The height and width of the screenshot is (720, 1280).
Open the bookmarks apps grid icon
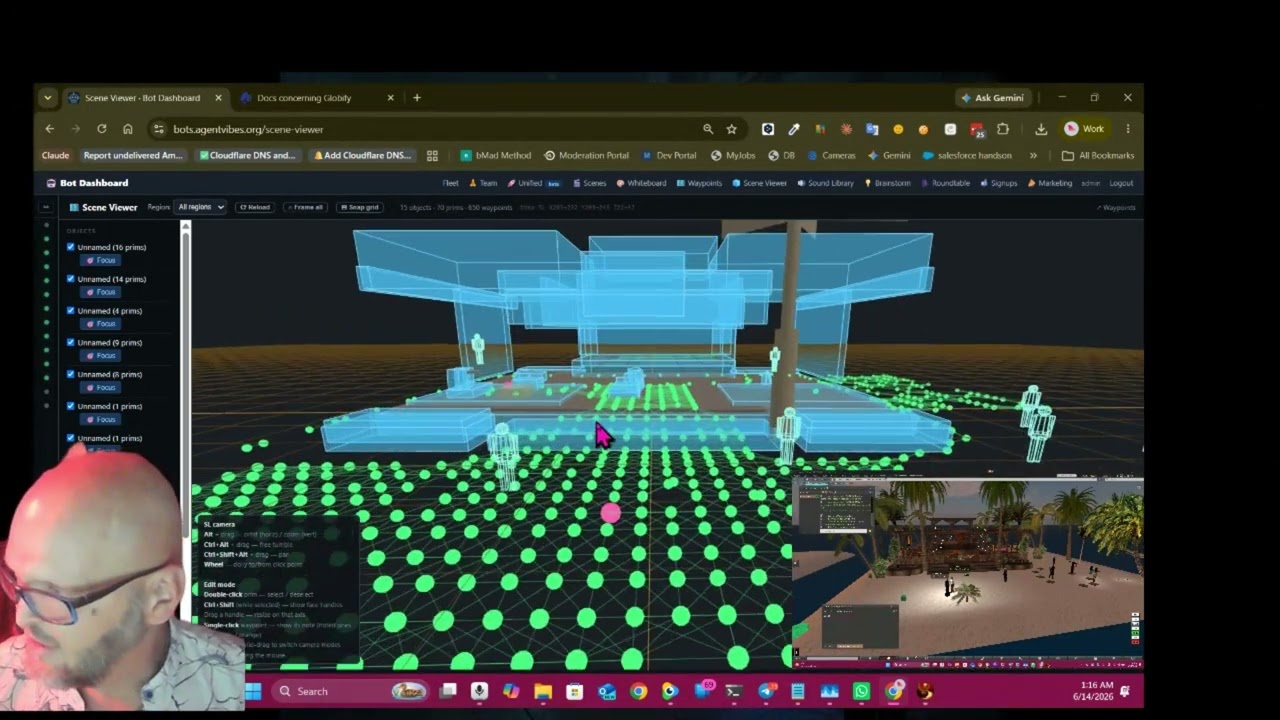point(432,156)
